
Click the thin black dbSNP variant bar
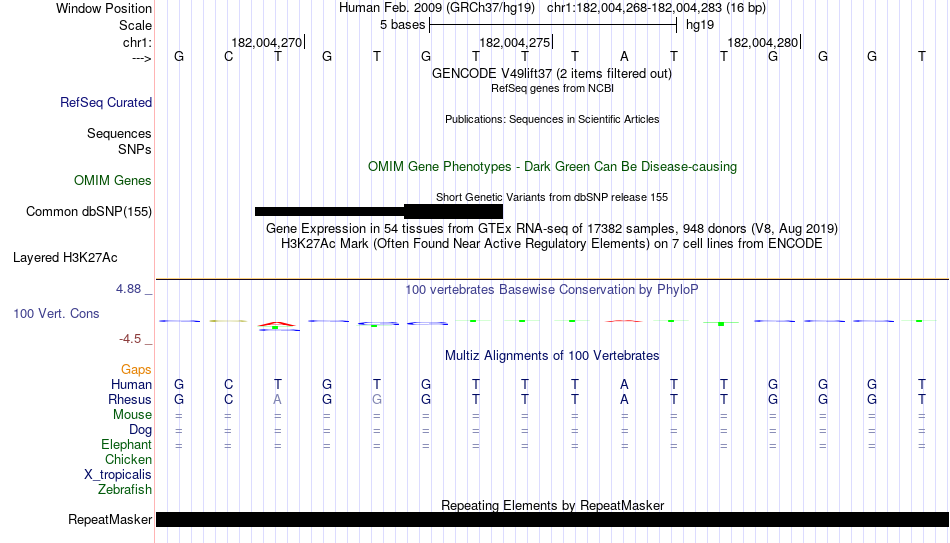[x=329, y=212]
